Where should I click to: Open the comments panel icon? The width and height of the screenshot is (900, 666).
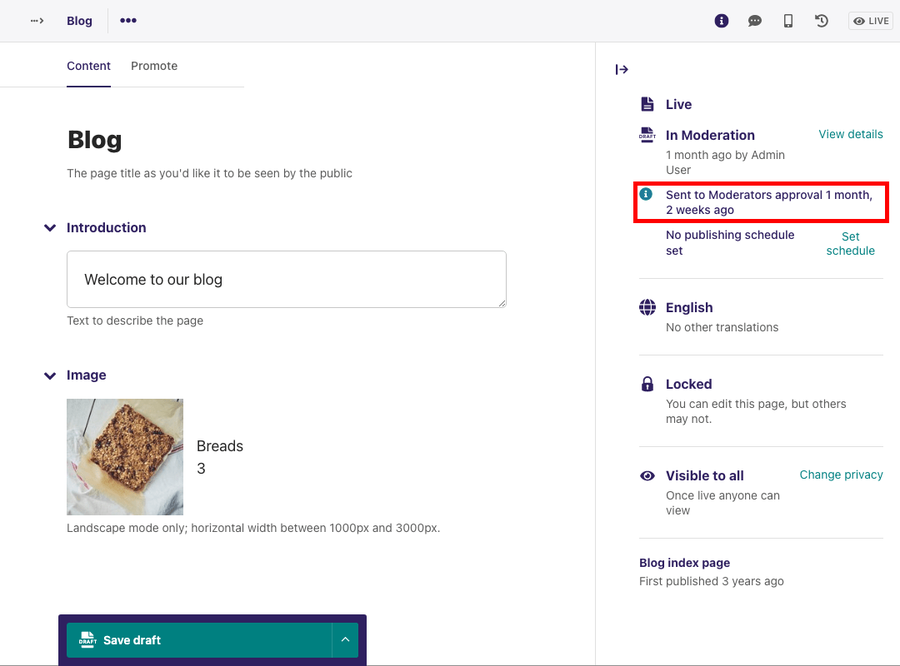point(755,21)
